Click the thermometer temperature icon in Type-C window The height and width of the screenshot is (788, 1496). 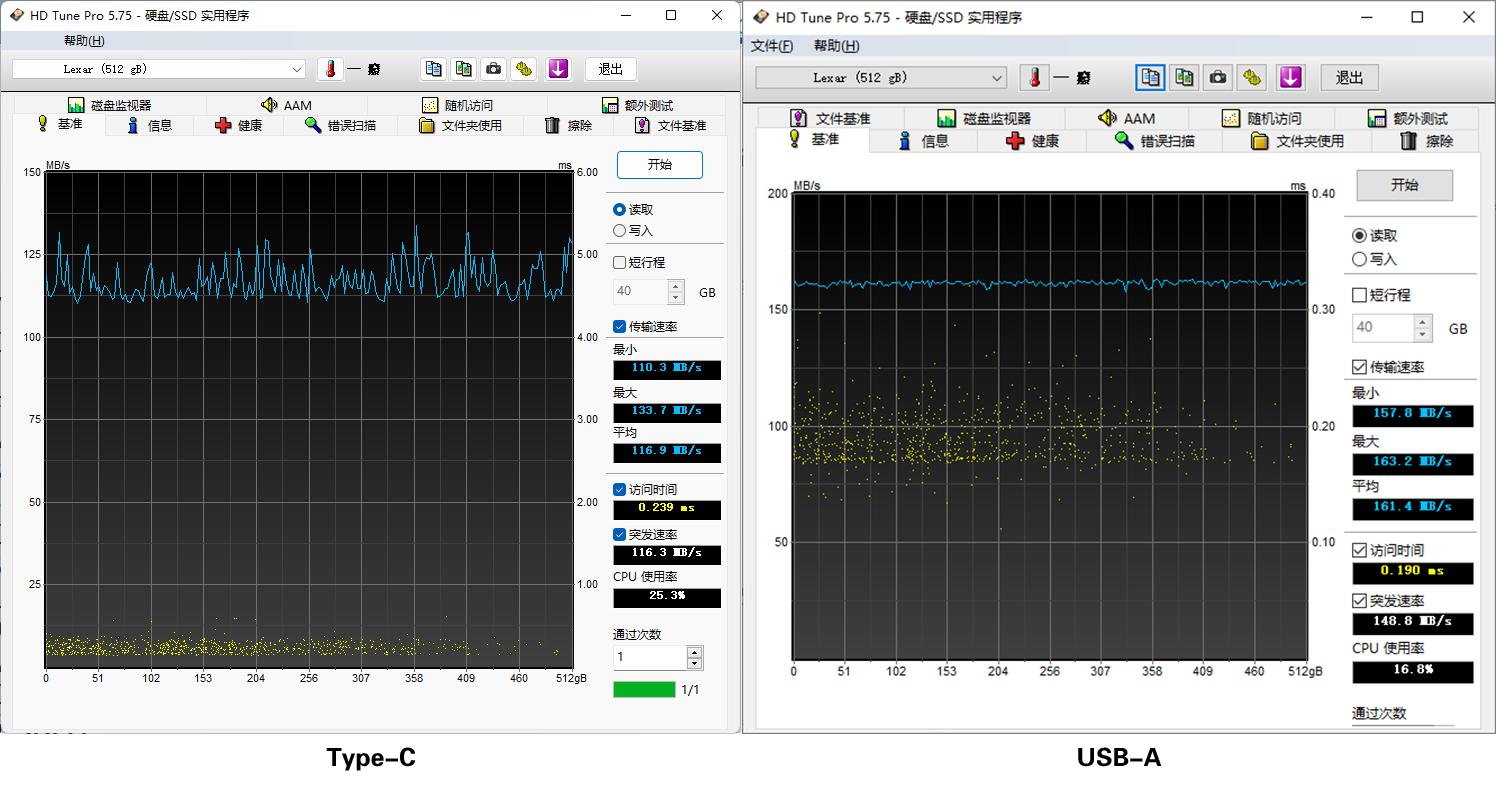pos(330,69)
